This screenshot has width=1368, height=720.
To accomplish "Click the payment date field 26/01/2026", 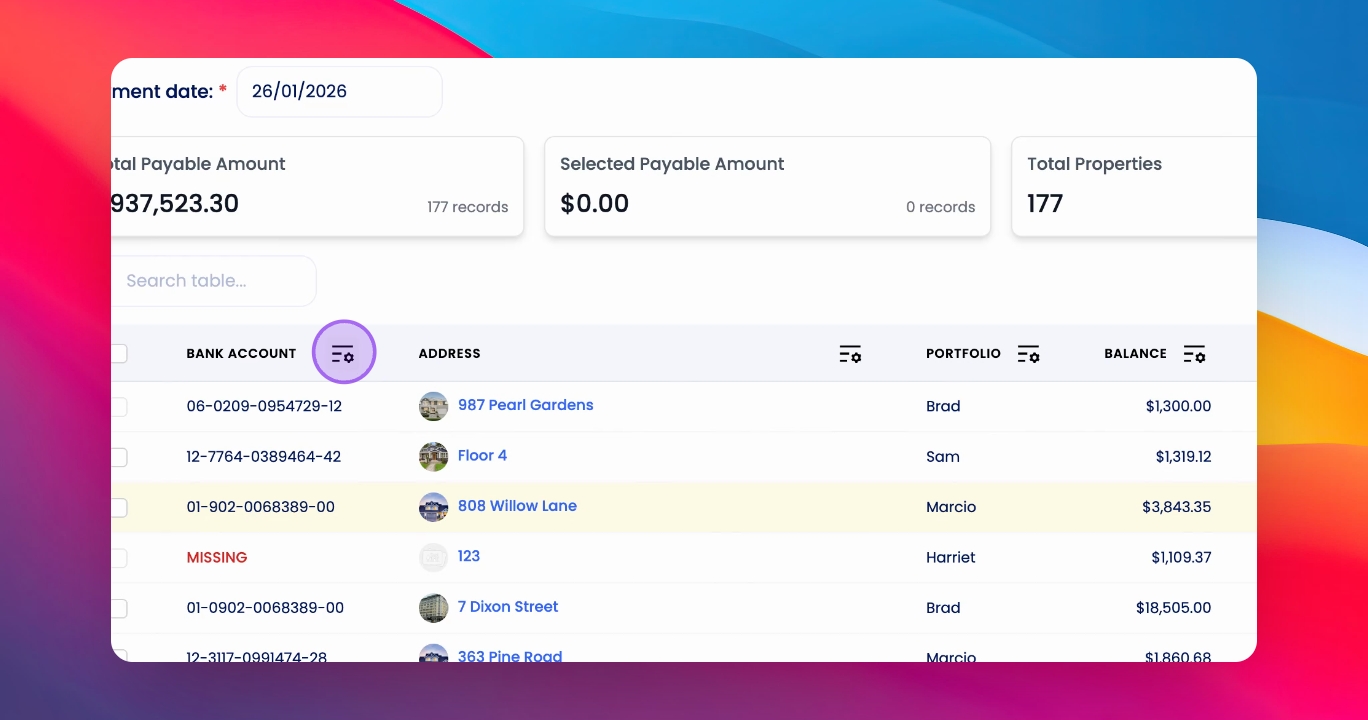I will coord(339,92).
